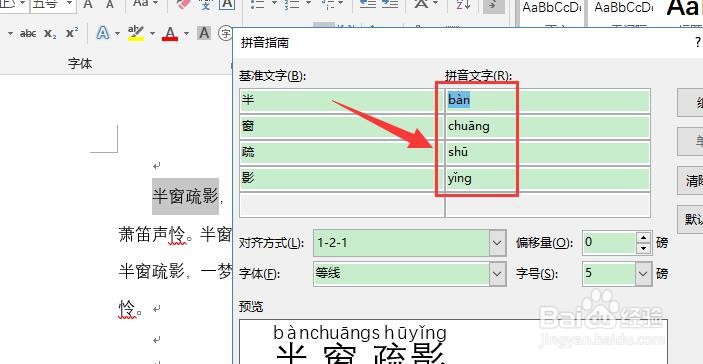Image resolution: width=703 pixels, height=364 pixels.
Task: Click the blue text effects A icon
Action: pyautogui.click(x=103, y=34)
